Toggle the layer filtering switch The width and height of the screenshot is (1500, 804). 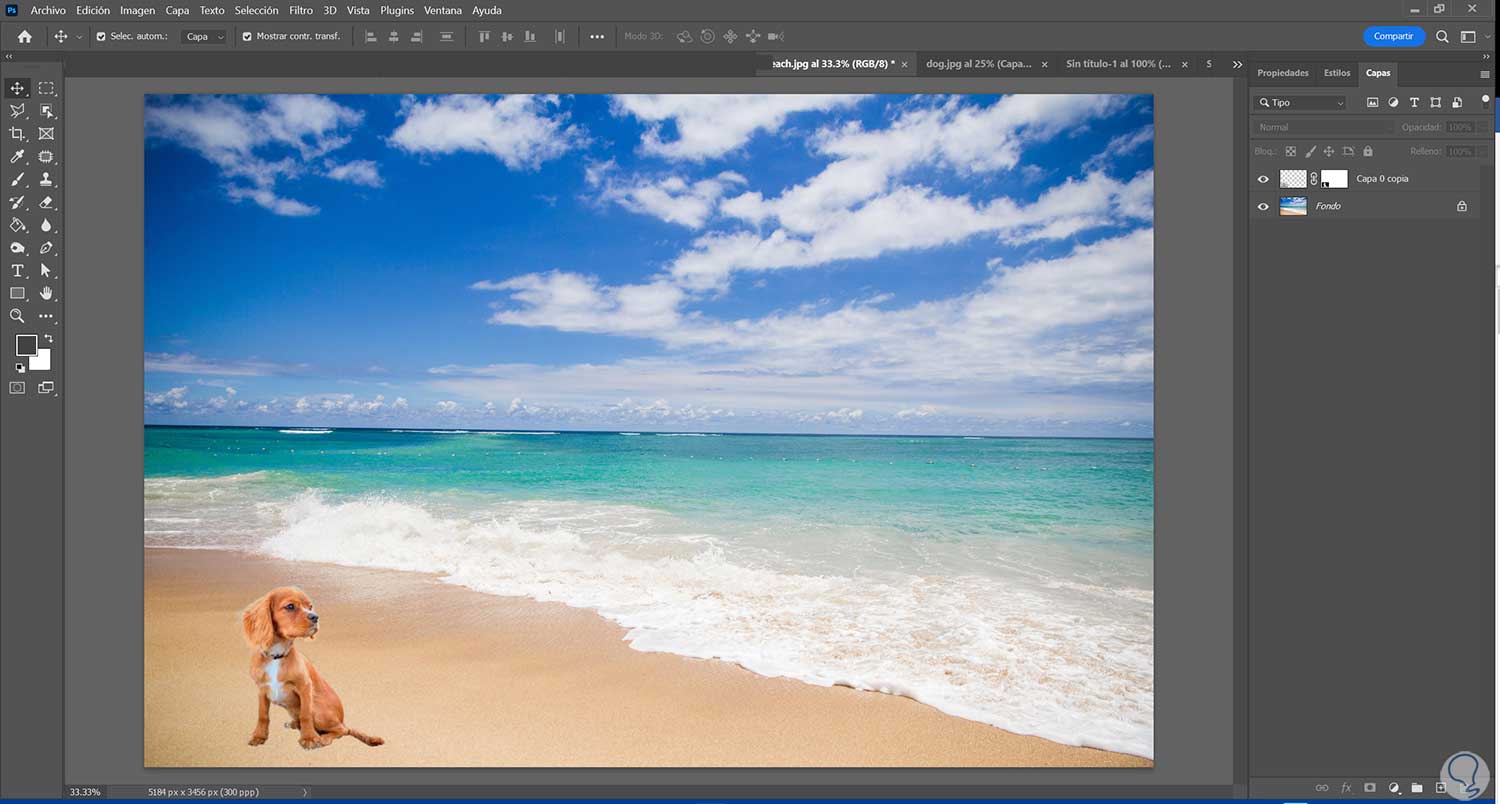click(x=1486, y=101)
